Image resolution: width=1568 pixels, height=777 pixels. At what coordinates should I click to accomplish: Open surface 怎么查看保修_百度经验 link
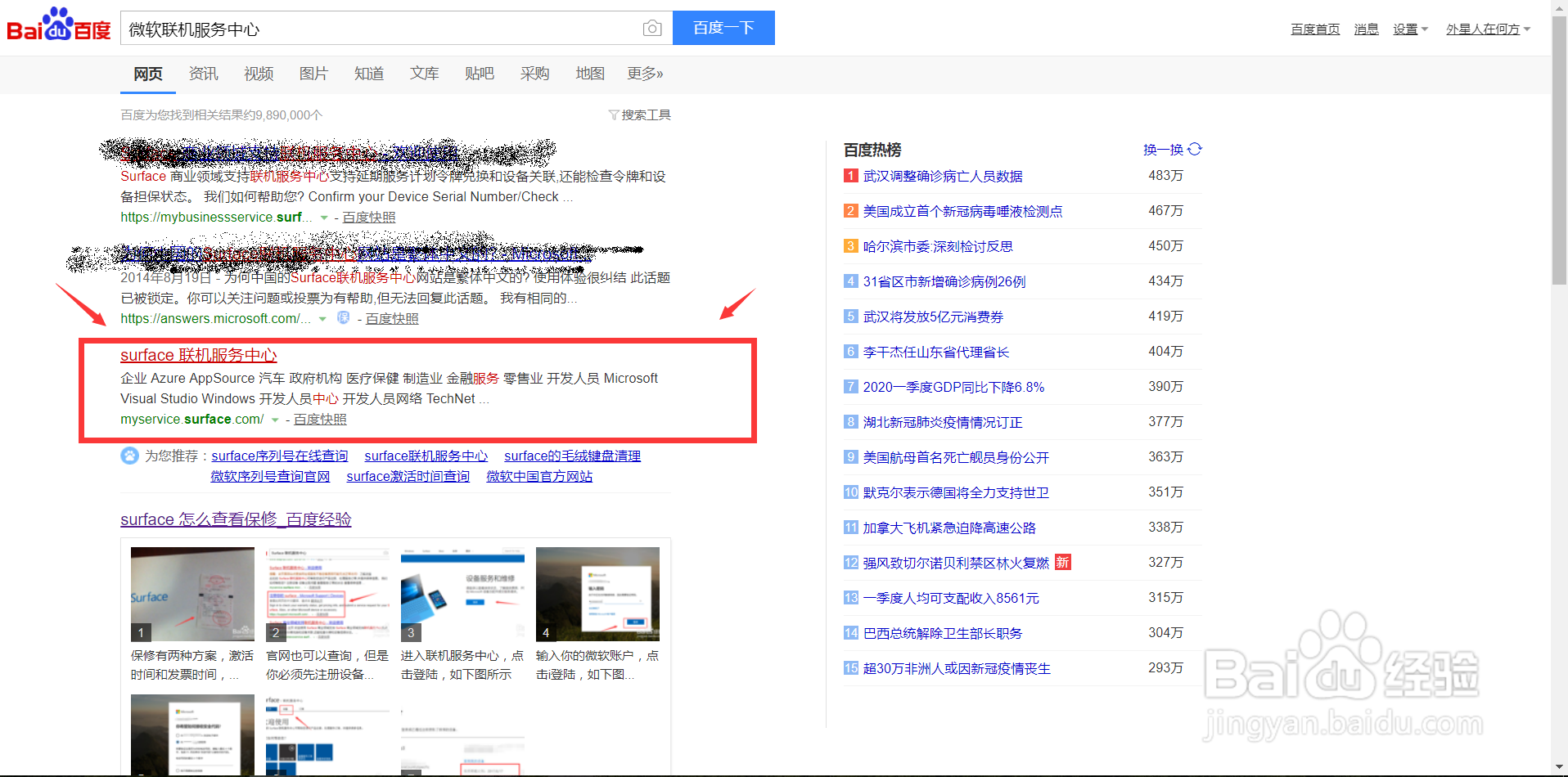tap(236, 519)
